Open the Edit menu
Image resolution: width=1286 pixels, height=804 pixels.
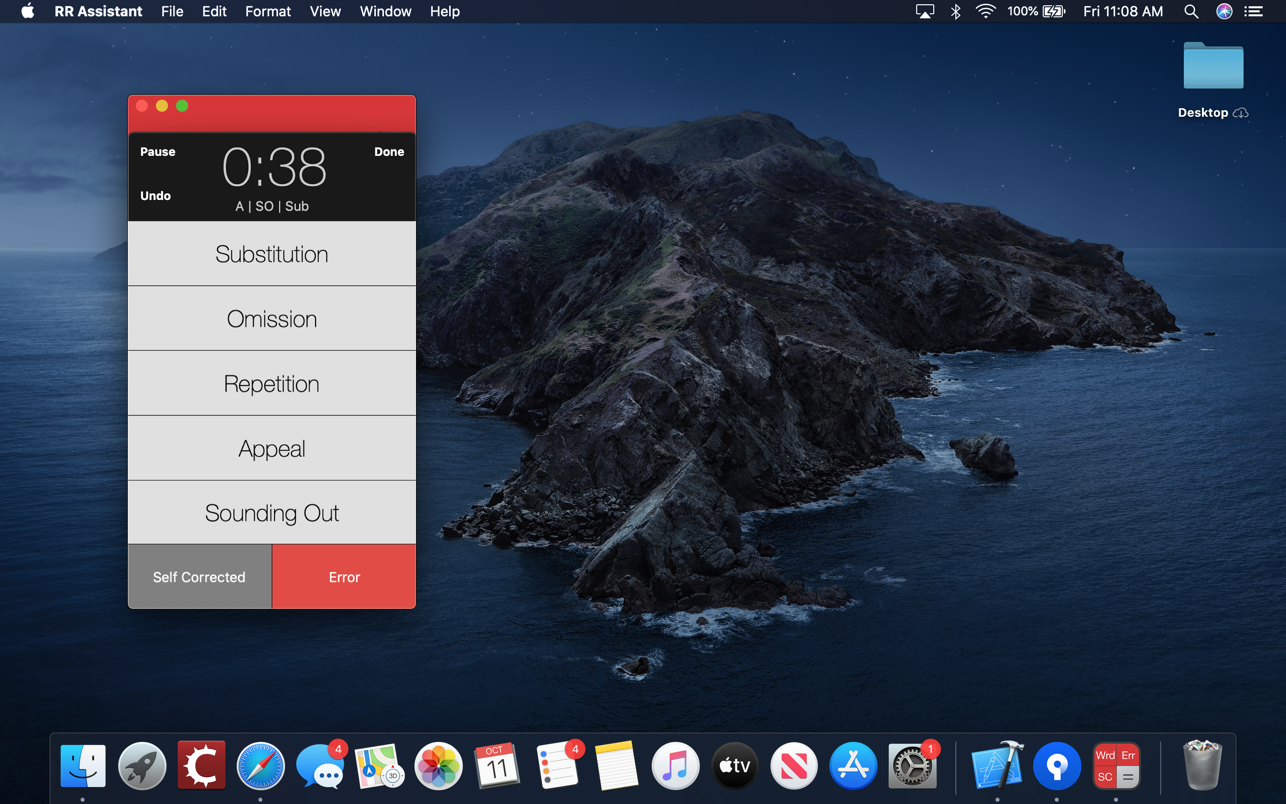[x=214, y=11]
